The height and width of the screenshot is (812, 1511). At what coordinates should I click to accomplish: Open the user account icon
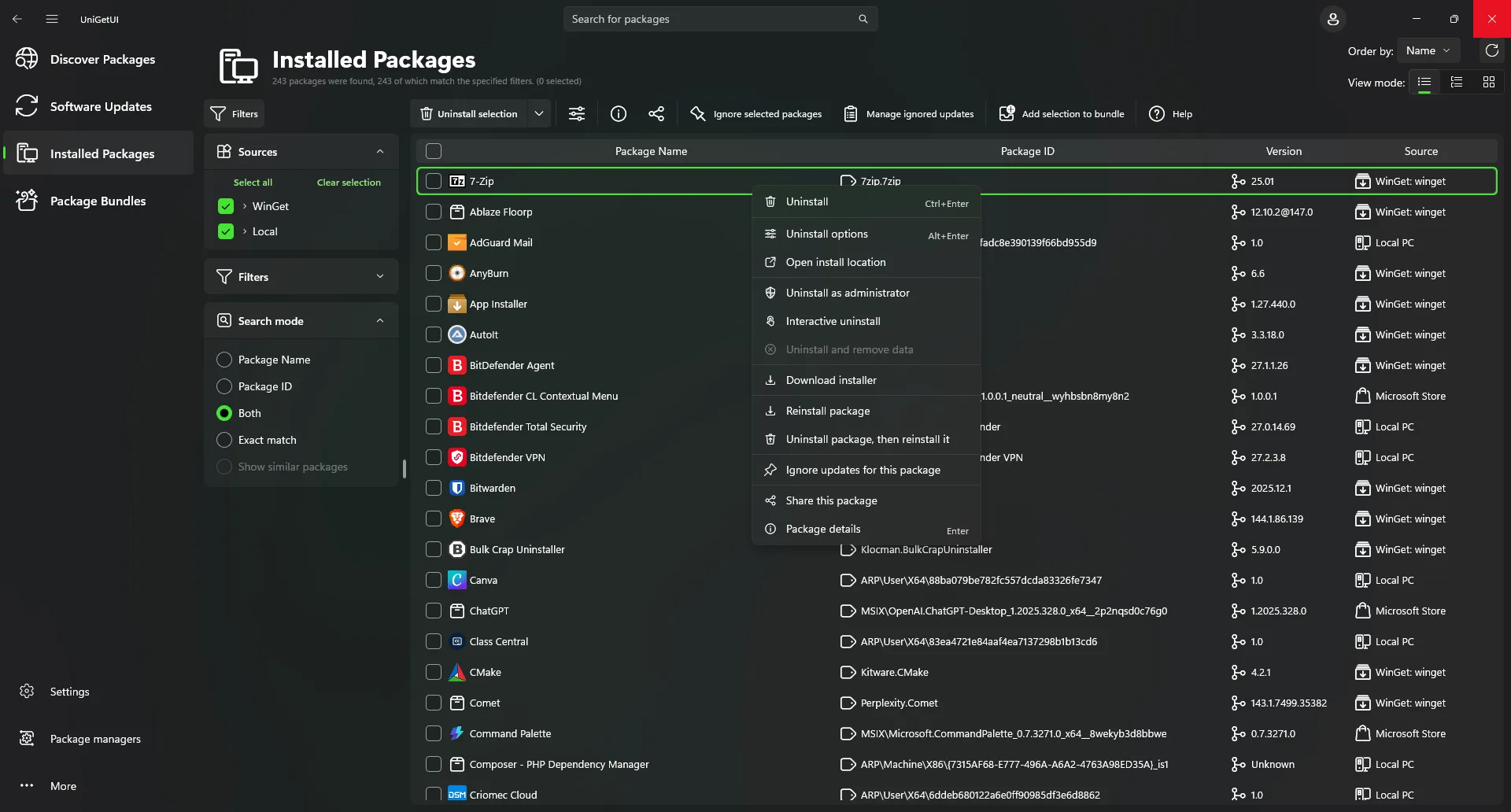point(1333,19)
